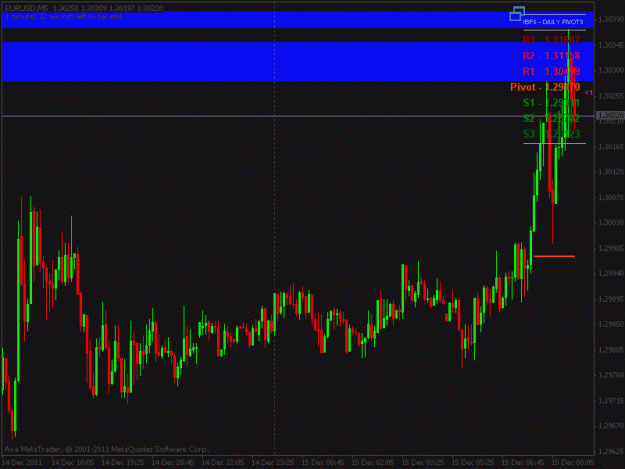
Task: Click the R1 resistance level label
Action: coord(551,71)
